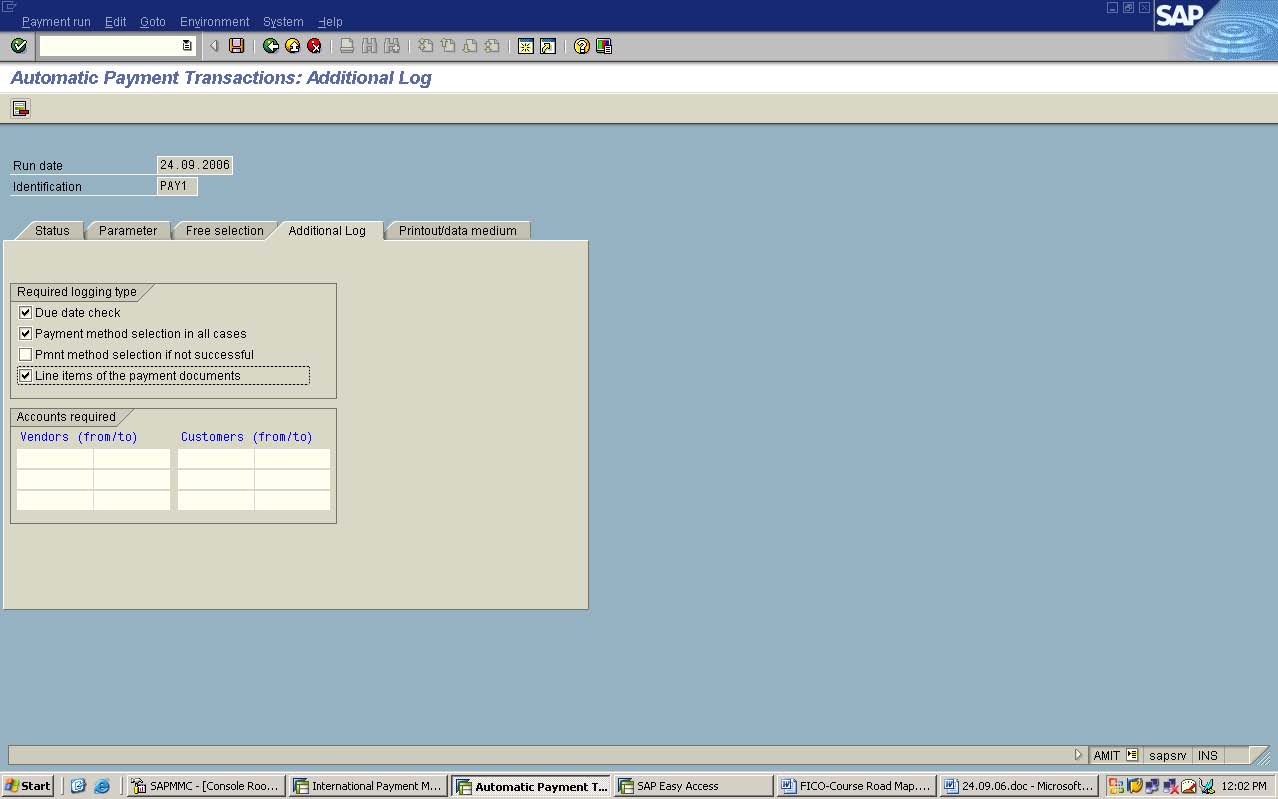Switch to the Printout/data medium tab
This screenshot has height=799, width=1278.
(457, 231)
